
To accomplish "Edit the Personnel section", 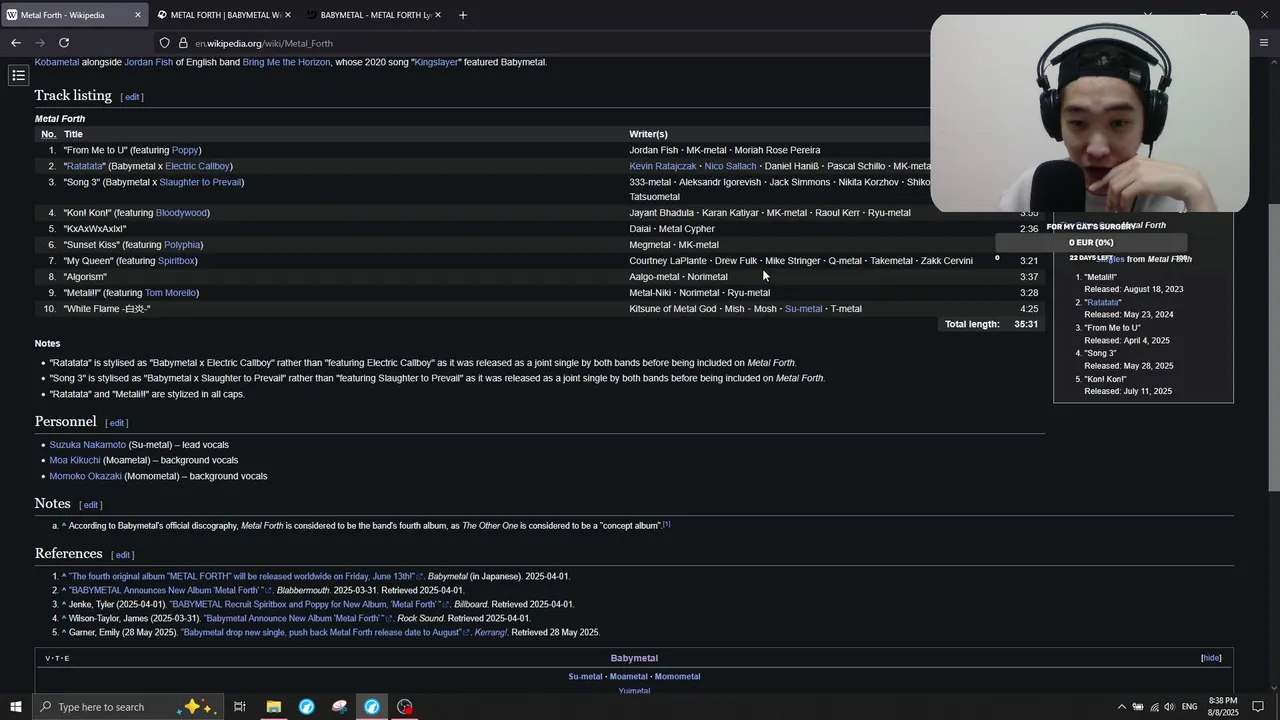I will [x=117, y=423].
